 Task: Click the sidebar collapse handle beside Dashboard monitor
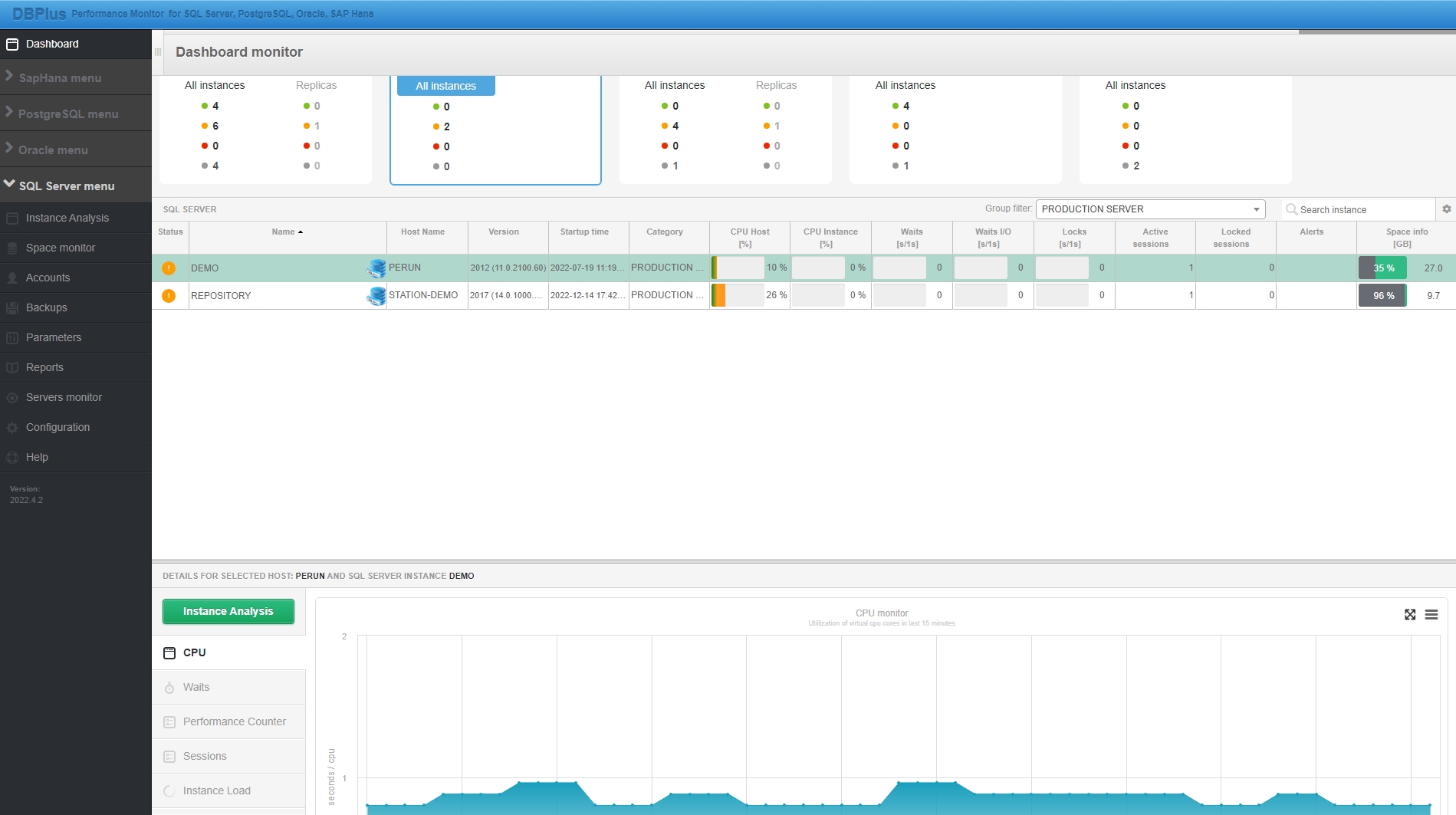(158, 52)
